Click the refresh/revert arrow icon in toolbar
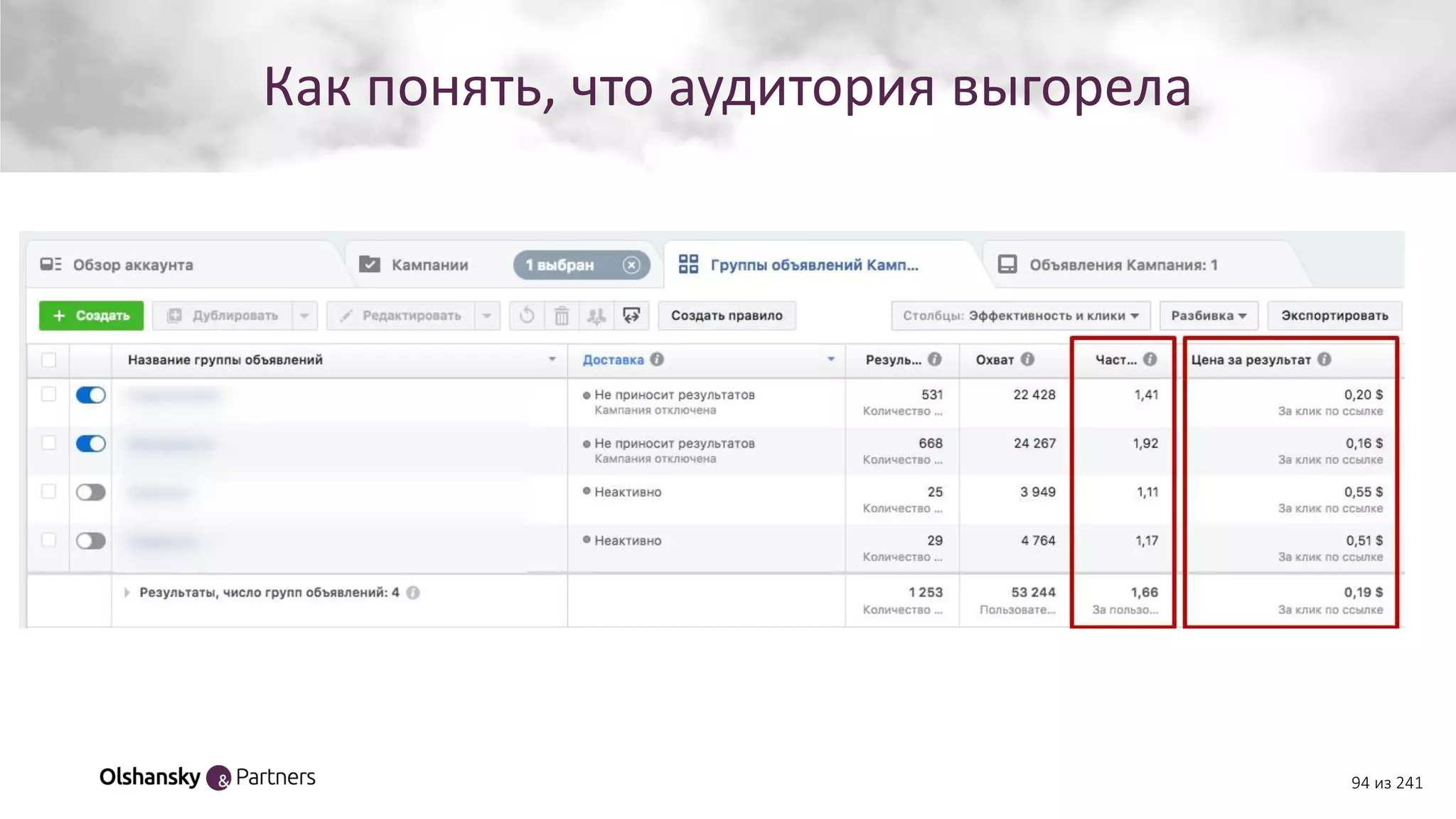Image resolution: width=1456 pixels, height=819 pixels. click(527, 316)
